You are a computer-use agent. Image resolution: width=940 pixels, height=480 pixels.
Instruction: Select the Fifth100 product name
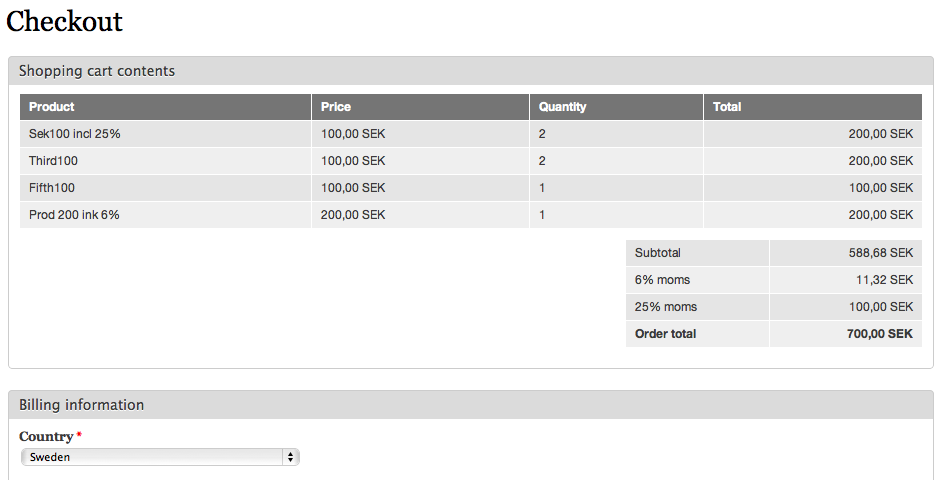[x=52, y=188]
